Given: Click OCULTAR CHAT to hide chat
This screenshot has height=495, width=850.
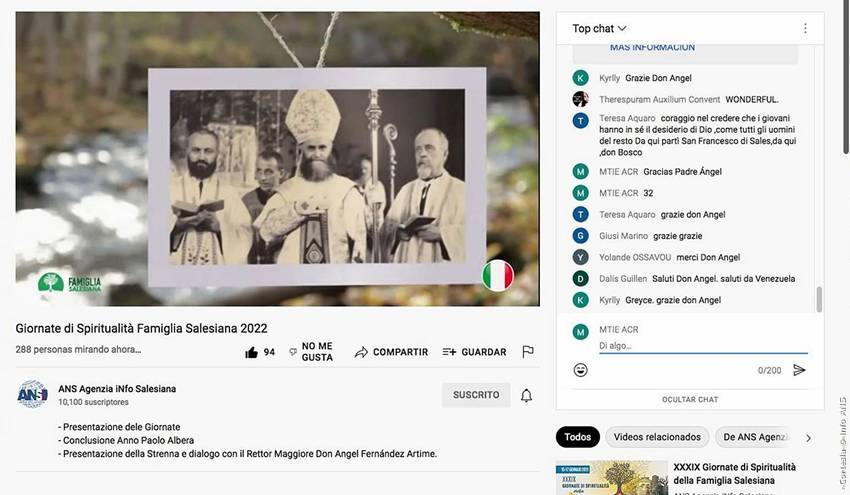Looking at the screenshot, I should [690, 400].
